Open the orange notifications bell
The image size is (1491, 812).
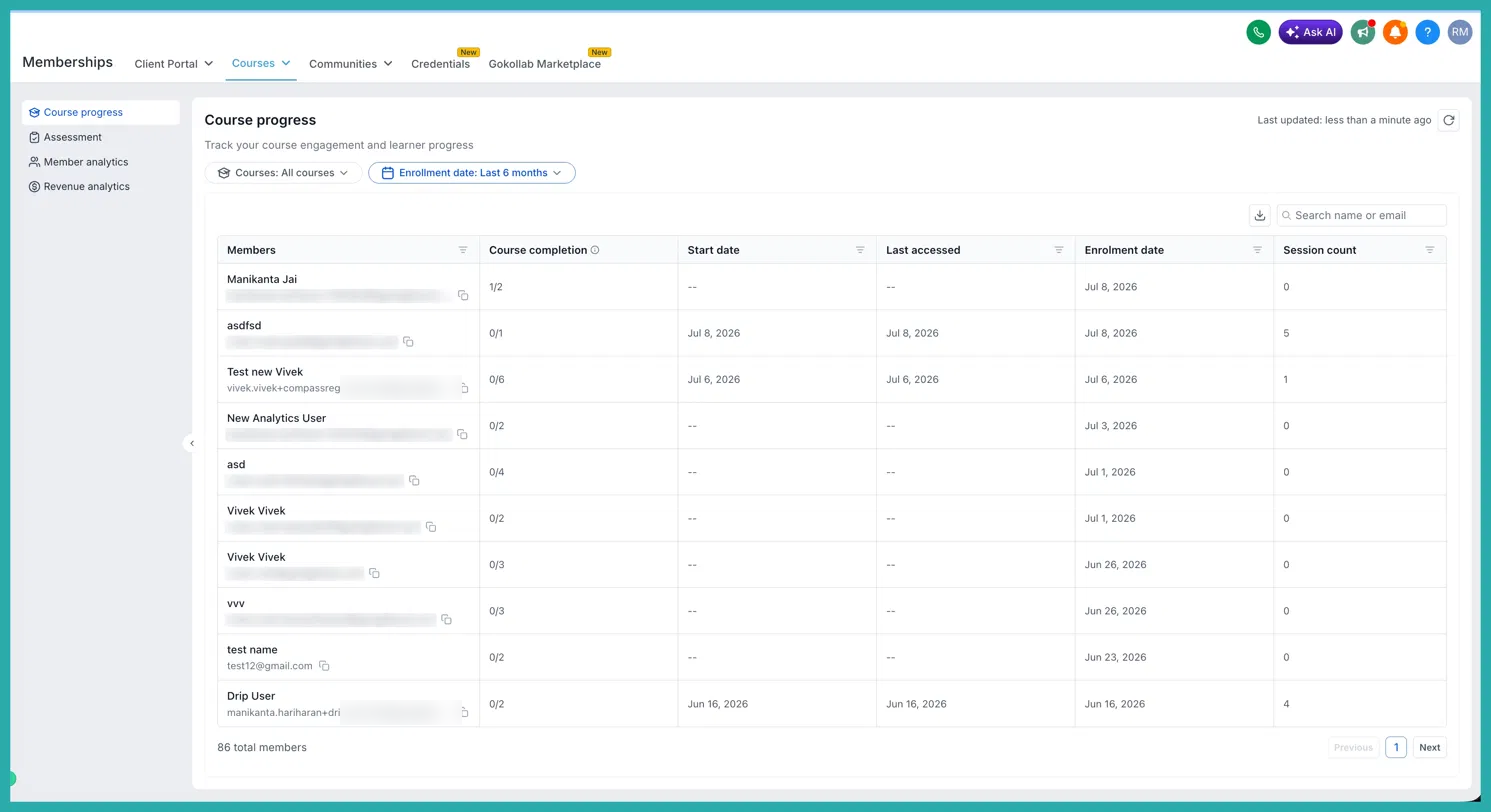click(1395, 32)
